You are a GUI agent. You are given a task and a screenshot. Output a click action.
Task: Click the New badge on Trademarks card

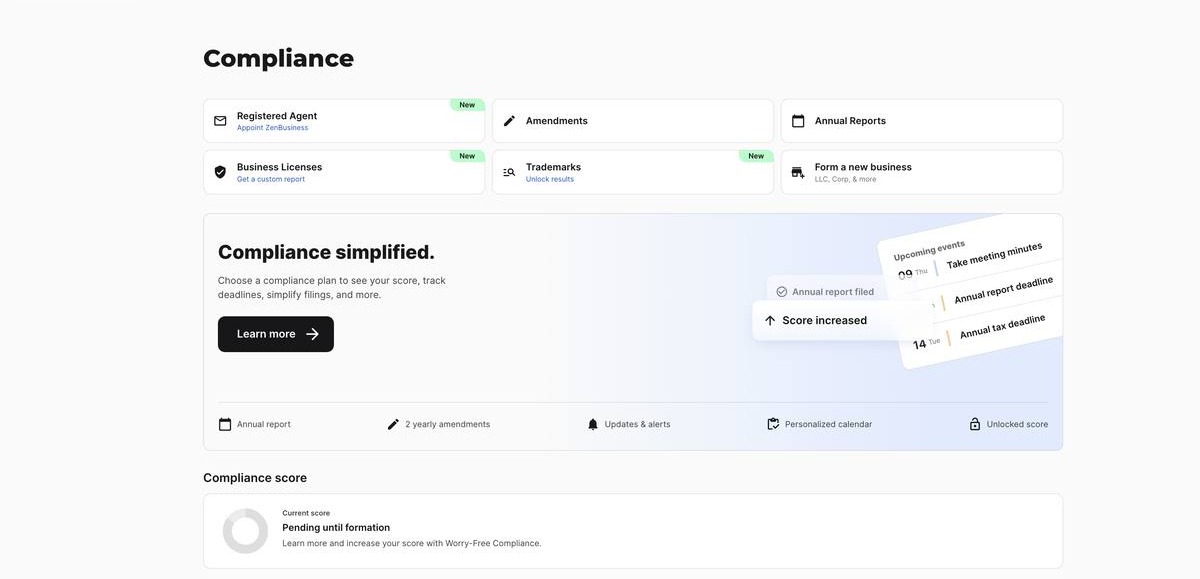[x=756, y=156]
